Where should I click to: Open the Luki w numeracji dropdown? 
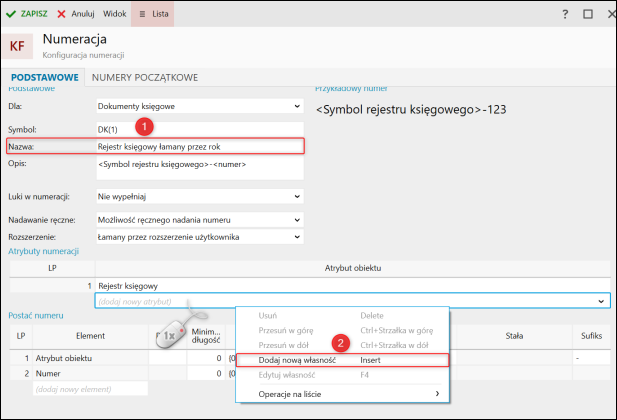tap(200, 196)
